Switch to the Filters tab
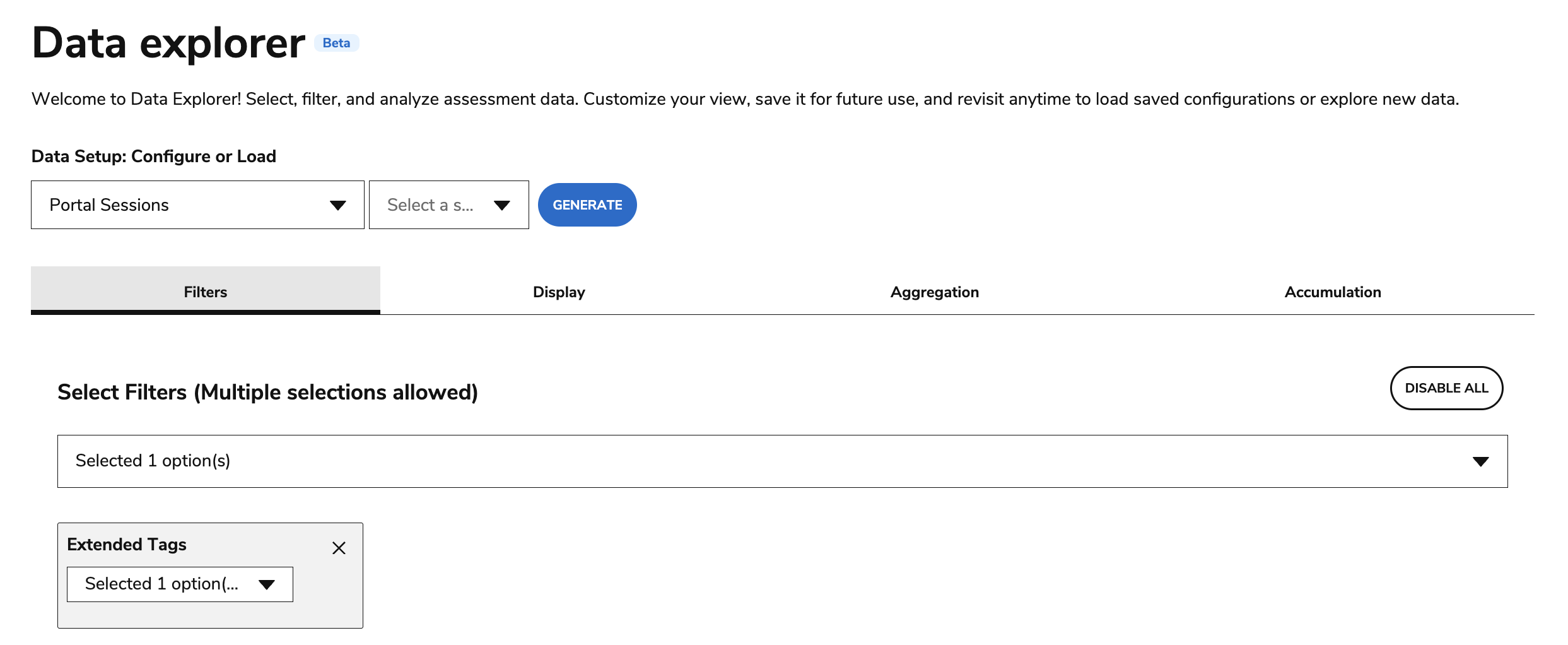This screenshot has width=1568, height=645. [x=206, y=292]
